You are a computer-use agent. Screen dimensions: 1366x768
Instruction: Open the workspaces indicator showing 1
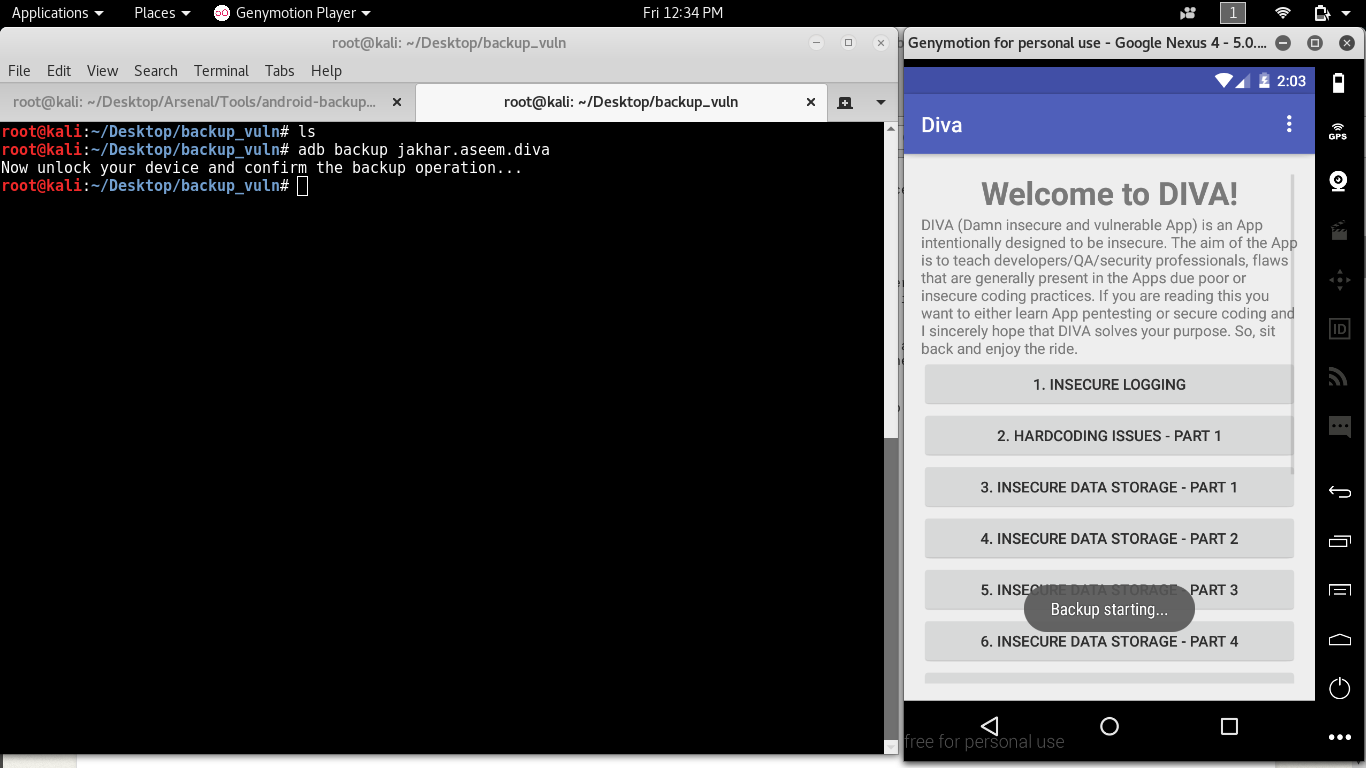coord(1232,13)
